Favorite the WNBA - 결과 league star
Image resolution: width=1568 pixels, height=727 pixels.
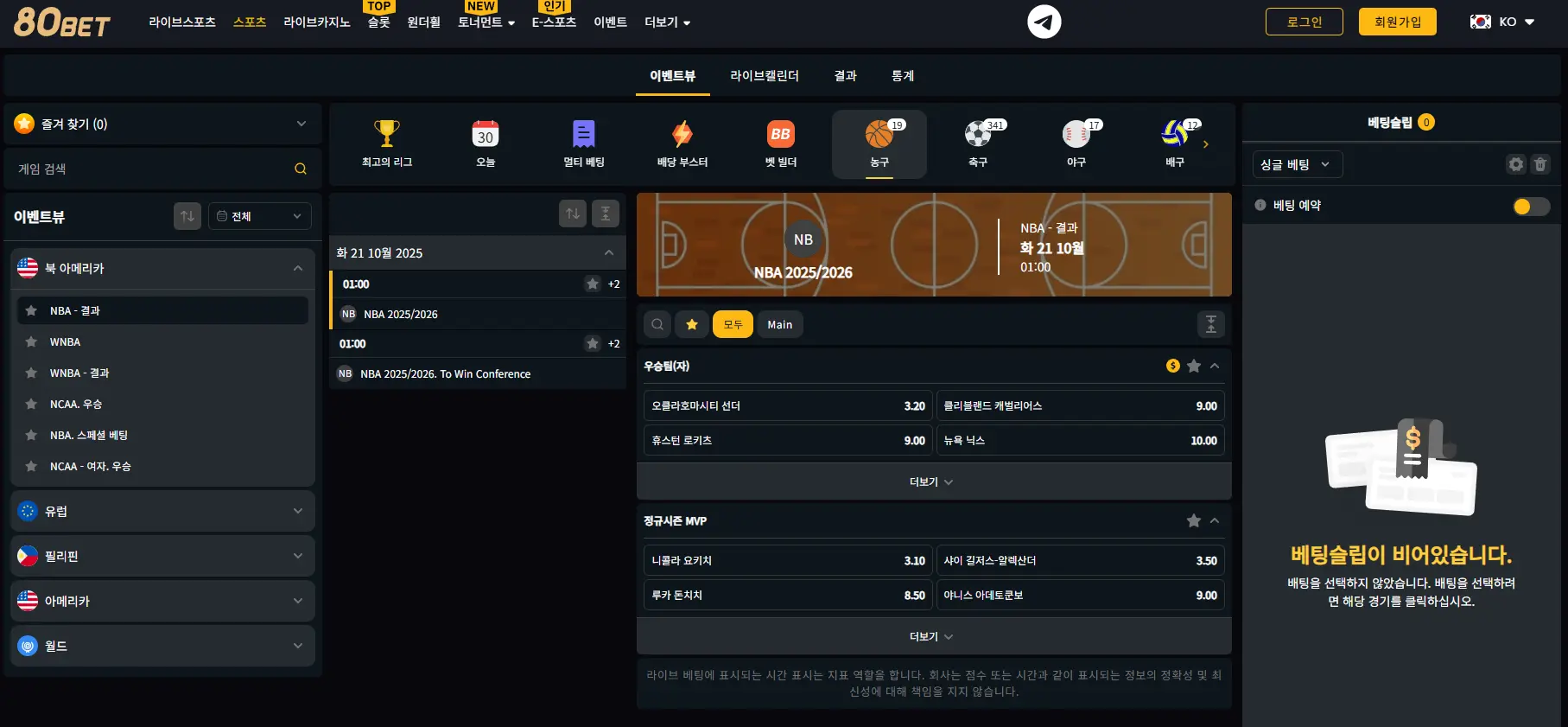tap(31, 373)
